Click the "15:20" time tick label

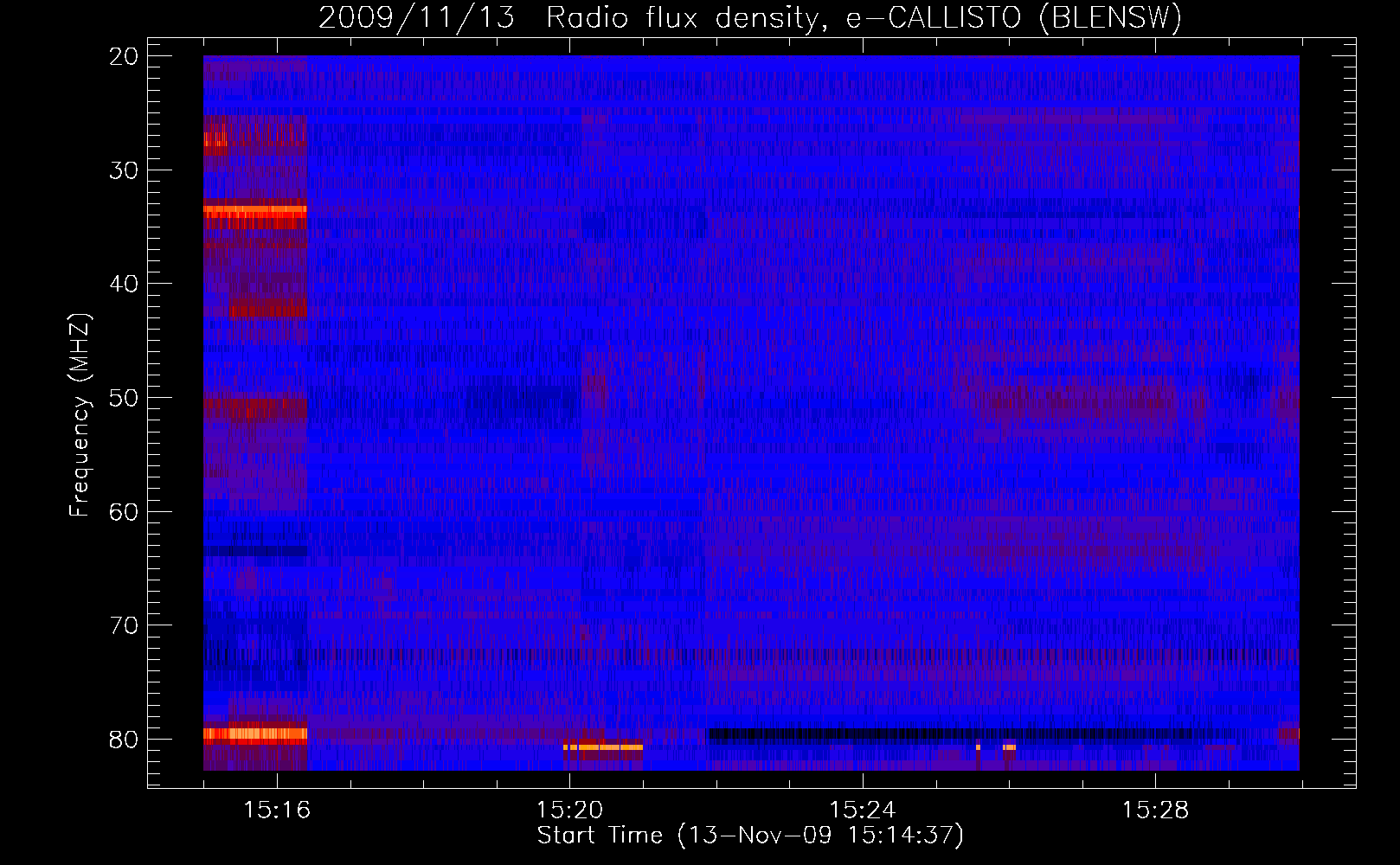point(569,811)
